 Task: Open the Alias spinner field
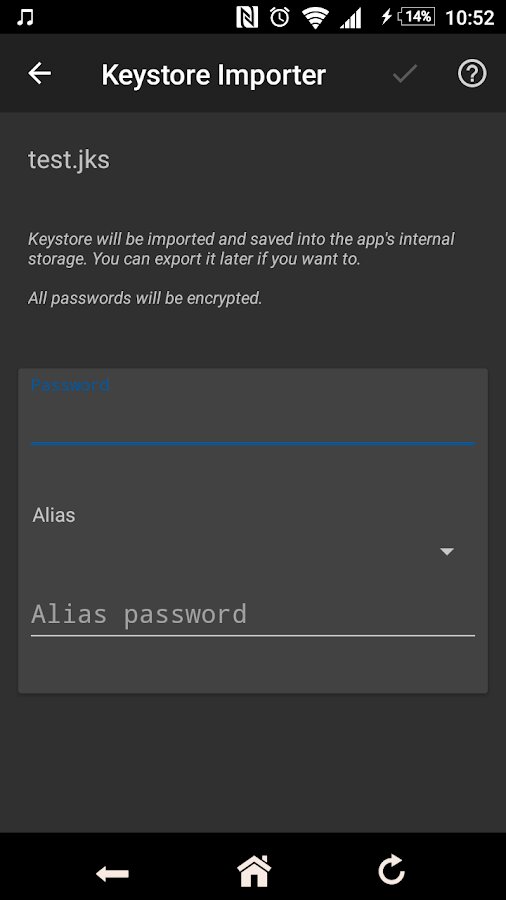point(252,552)
